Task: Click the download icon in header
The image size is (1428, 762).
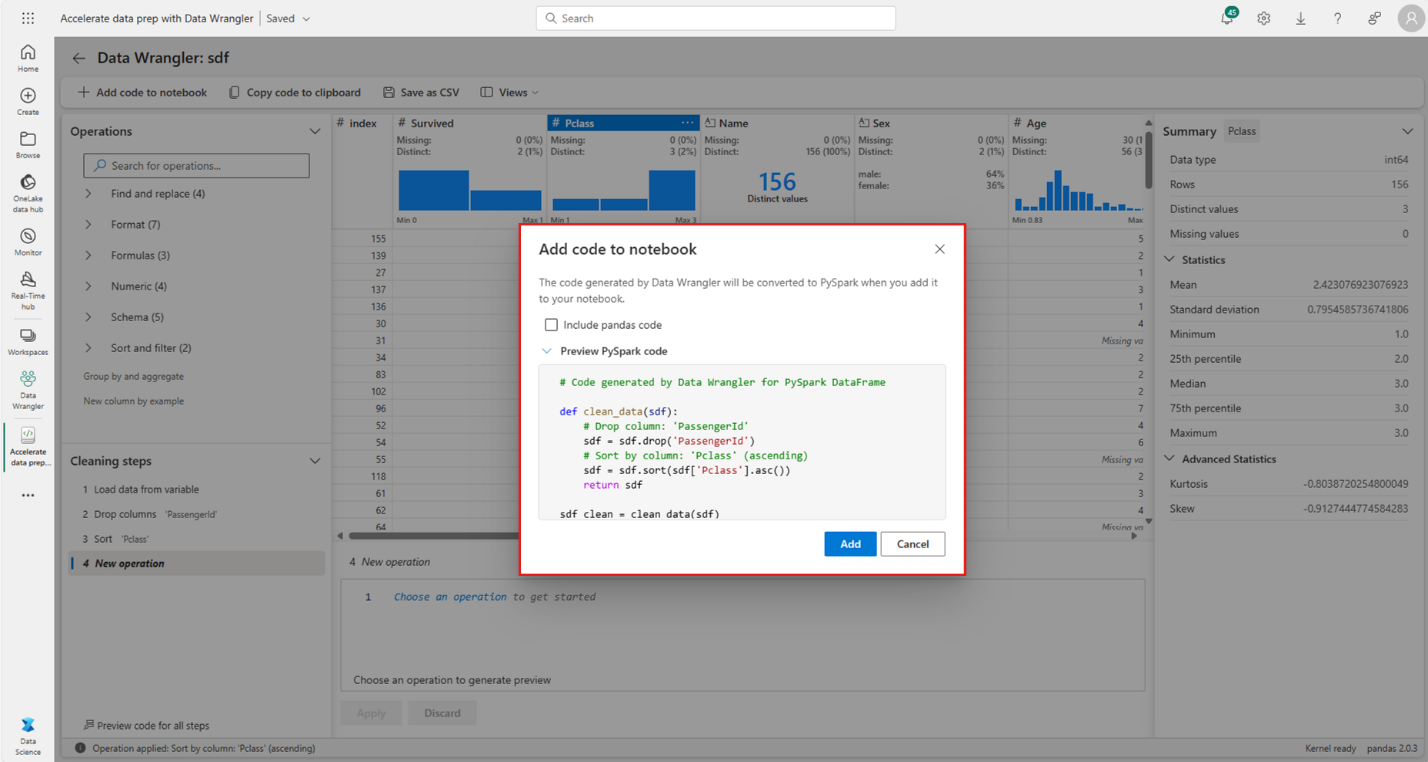Action: click(1301, 18)
